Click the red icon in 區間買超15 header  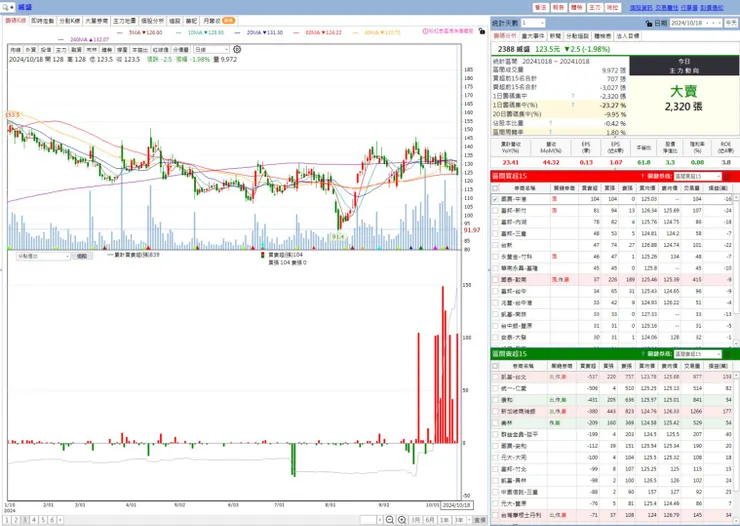(x=727, y=176)
